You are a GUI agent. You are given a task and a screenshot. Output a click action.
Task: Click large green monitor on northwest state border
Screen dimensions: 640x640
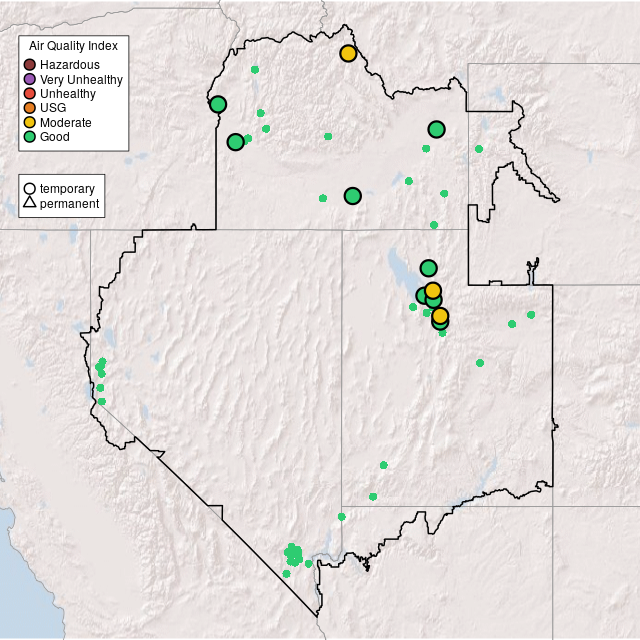pyautogui.click(x=218, y=104)
